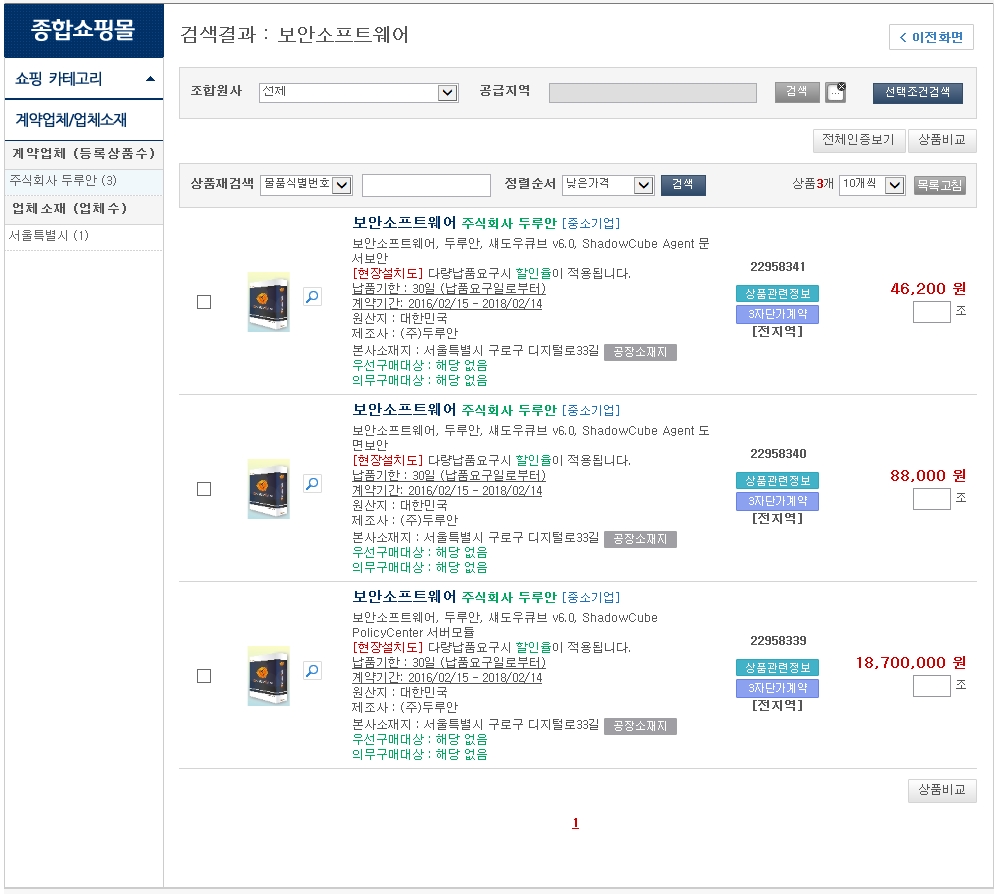Open thumbnail of the 18,700,000원 product

point(268,676)
